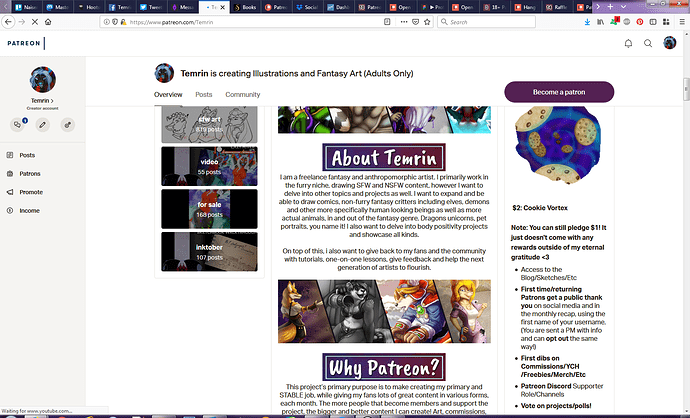The height and width of the screenshot is (418, 690).
Task: Open page actions three-dot menu
Action: coord(404,22)
